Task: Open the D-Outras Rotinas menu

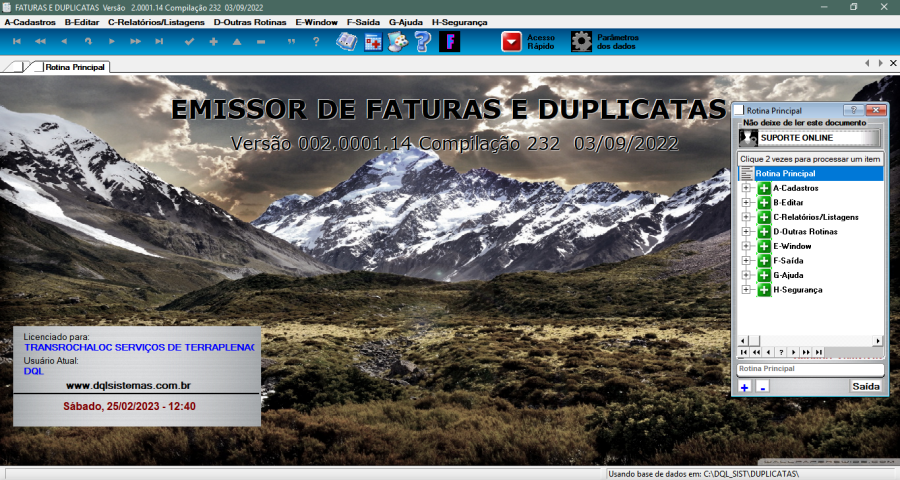Action: (x=249, y=21)
